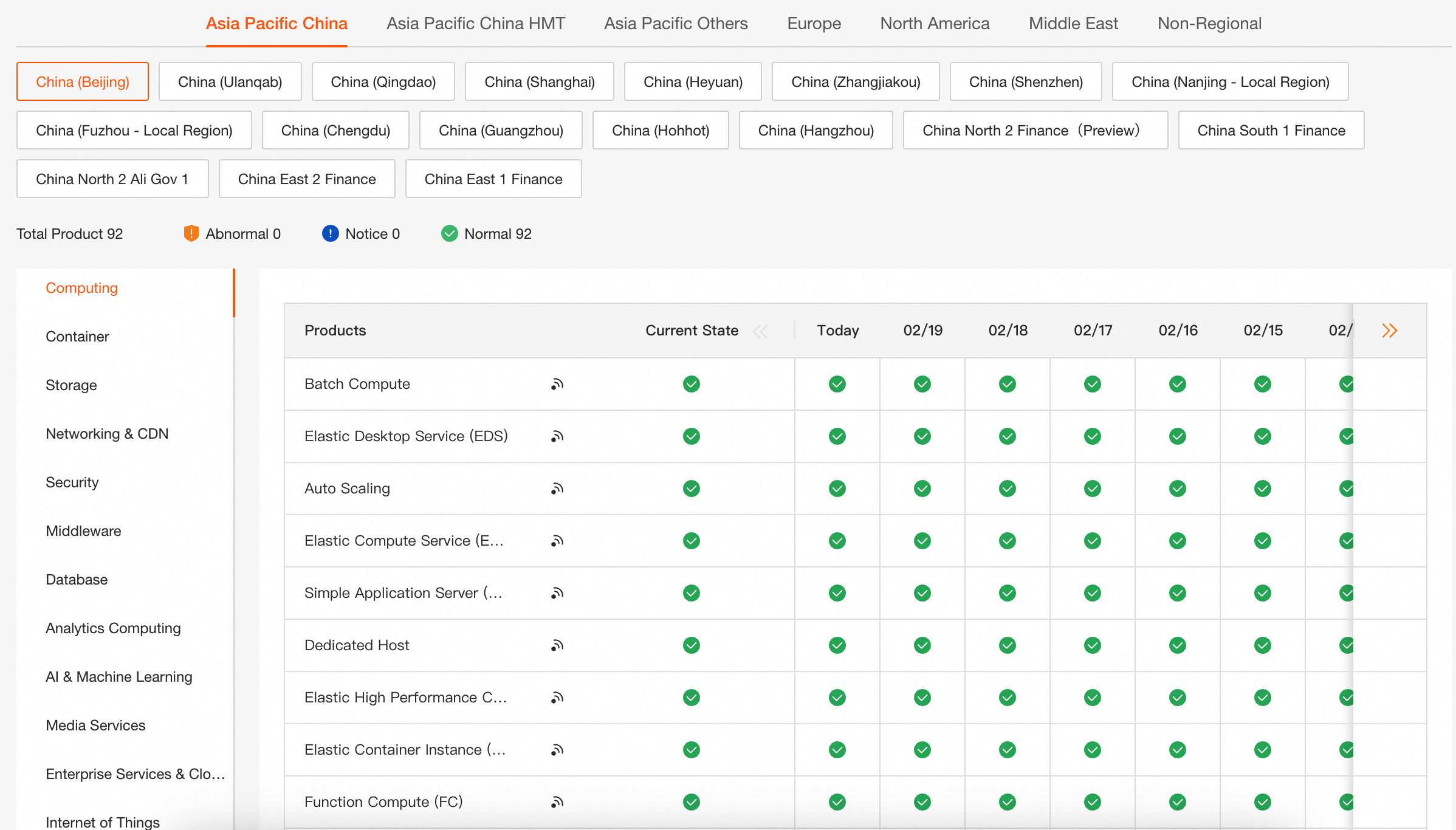Select China North 2 Finance (Preview)
Image resolution: width=1456 pixels, height=830 pixels.
coord(1035,130)
